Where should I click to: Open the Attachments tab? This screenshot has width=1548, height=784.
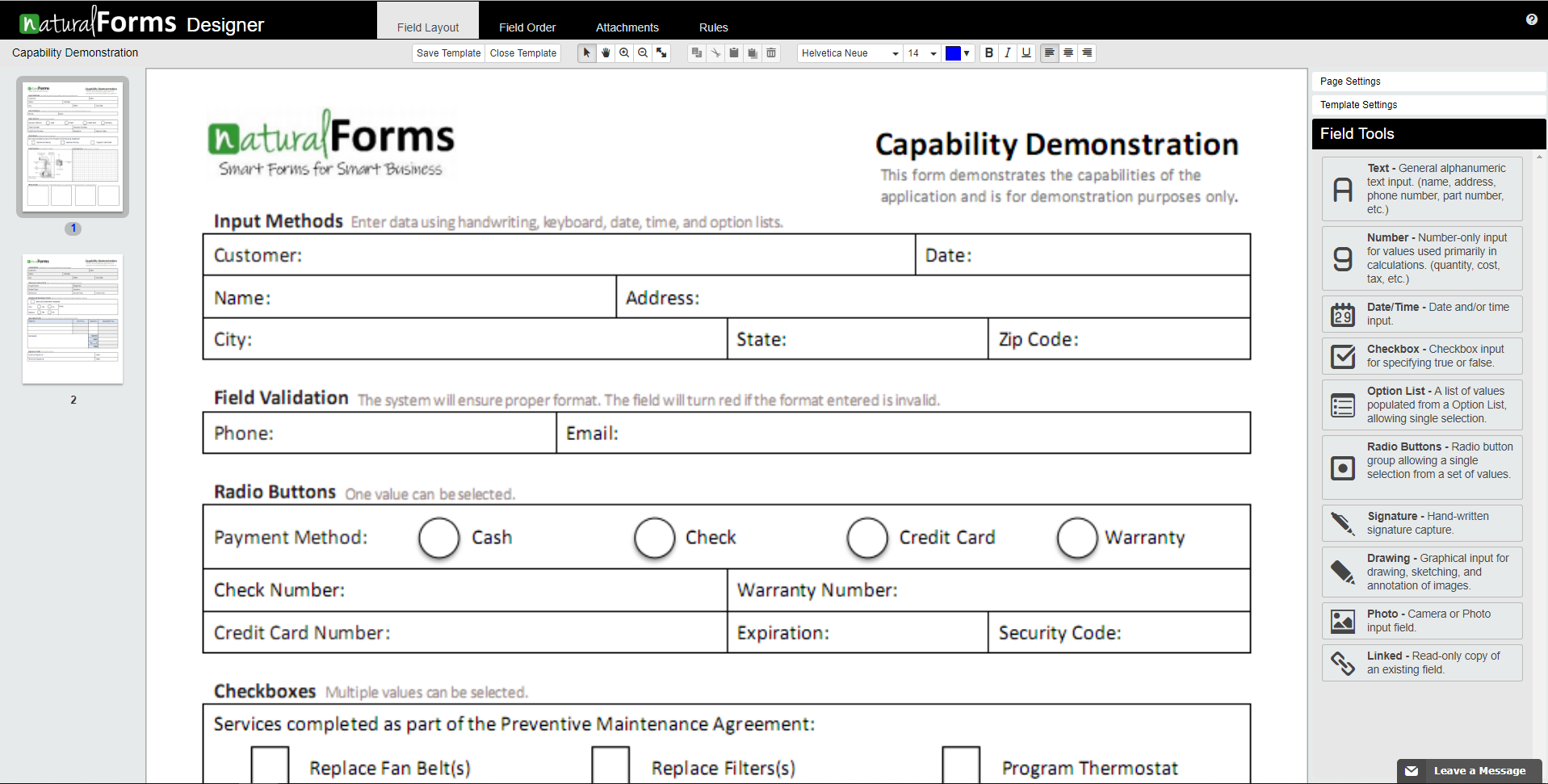point(627,27)
